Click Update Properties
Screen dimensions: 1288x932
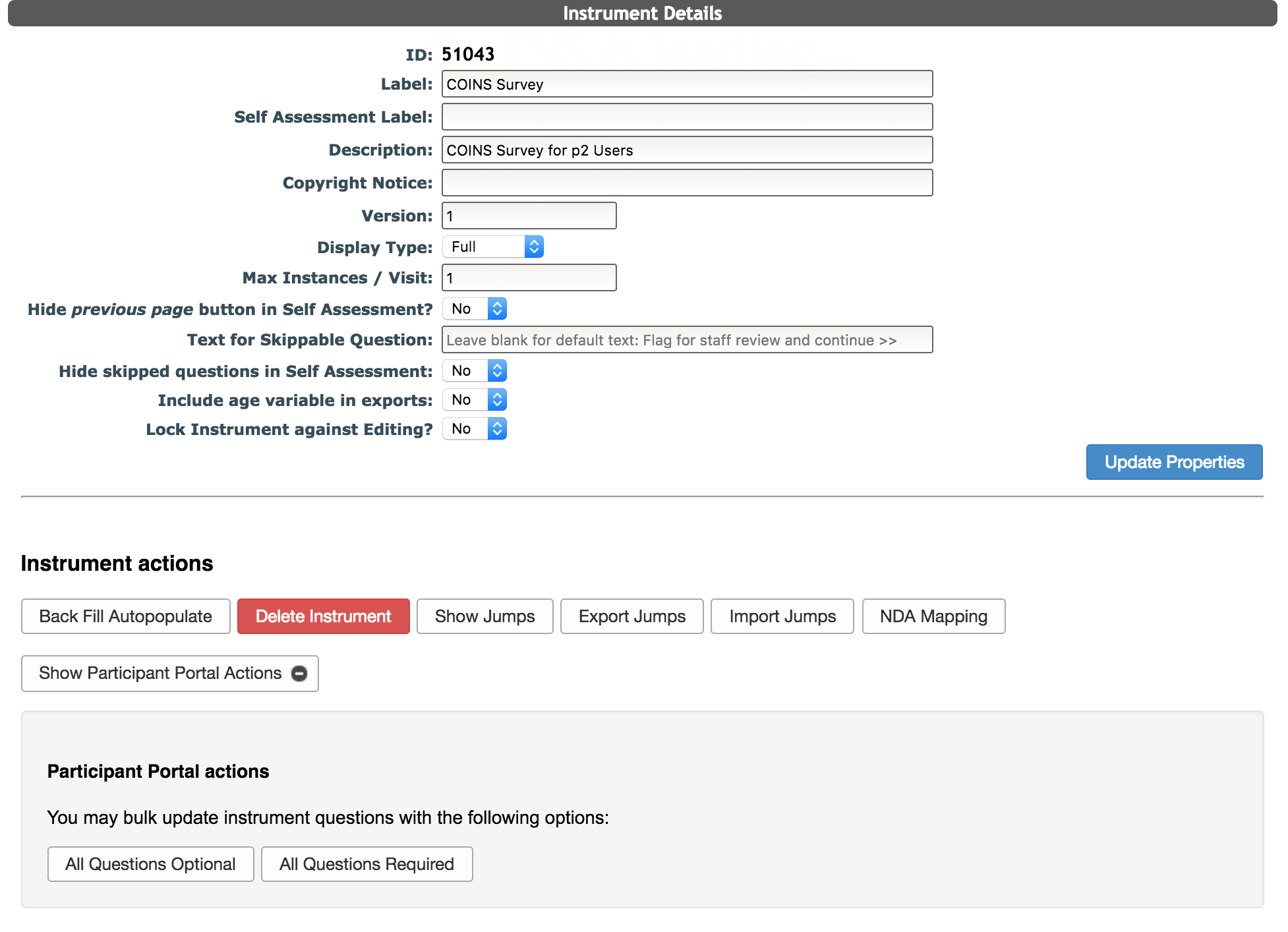(x=1174, y=462)
